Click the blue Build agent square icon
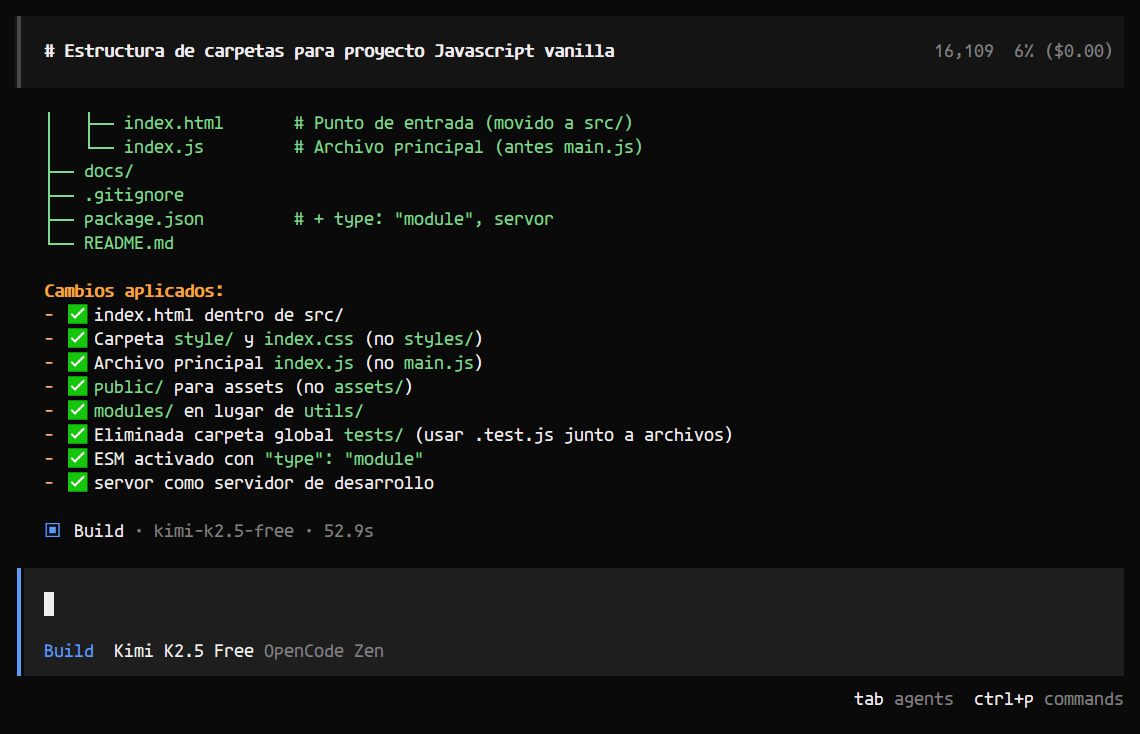 (x=52, y=531)
